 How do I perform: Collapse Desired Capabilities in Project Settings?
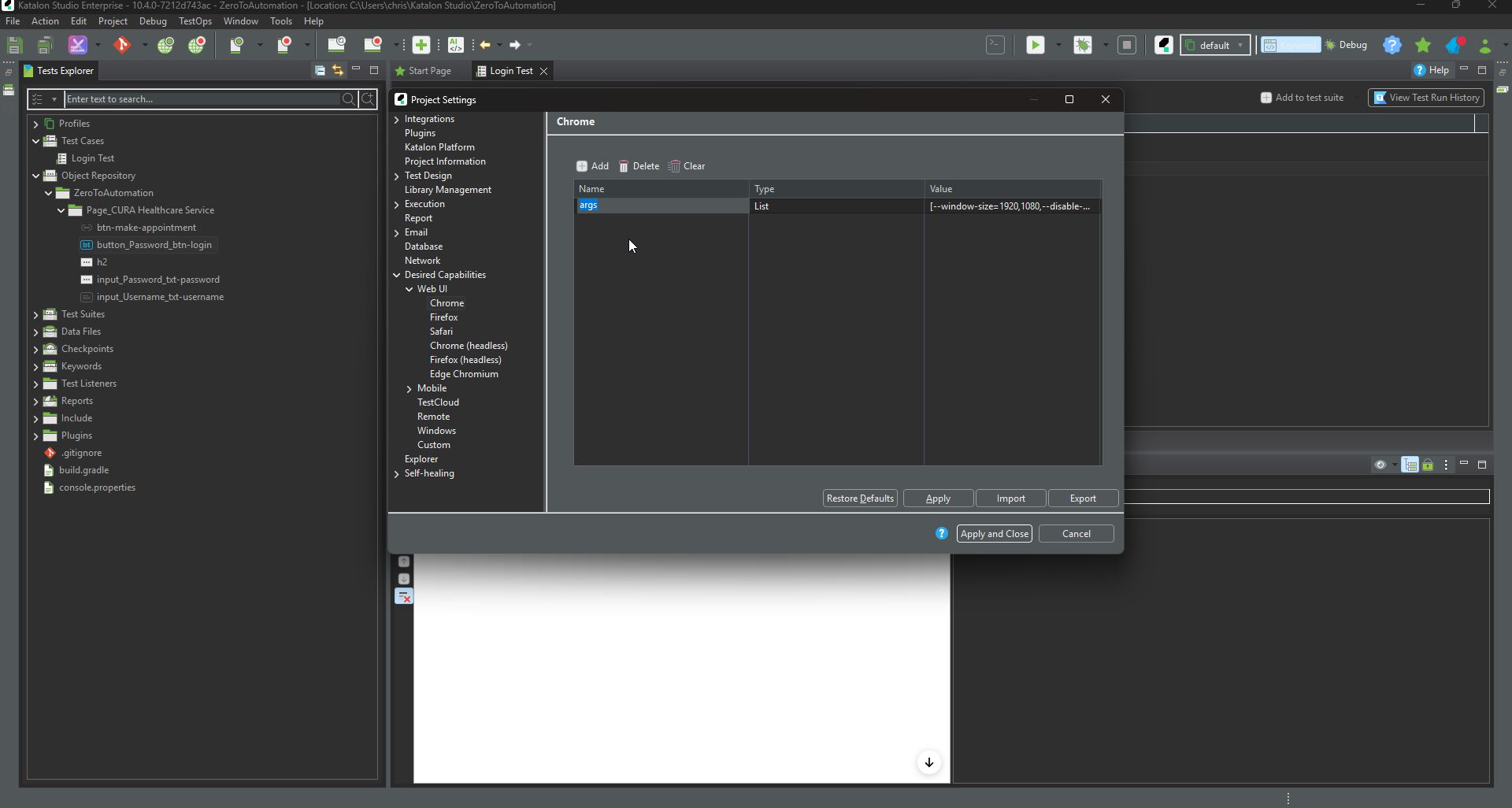pos(397,275)
